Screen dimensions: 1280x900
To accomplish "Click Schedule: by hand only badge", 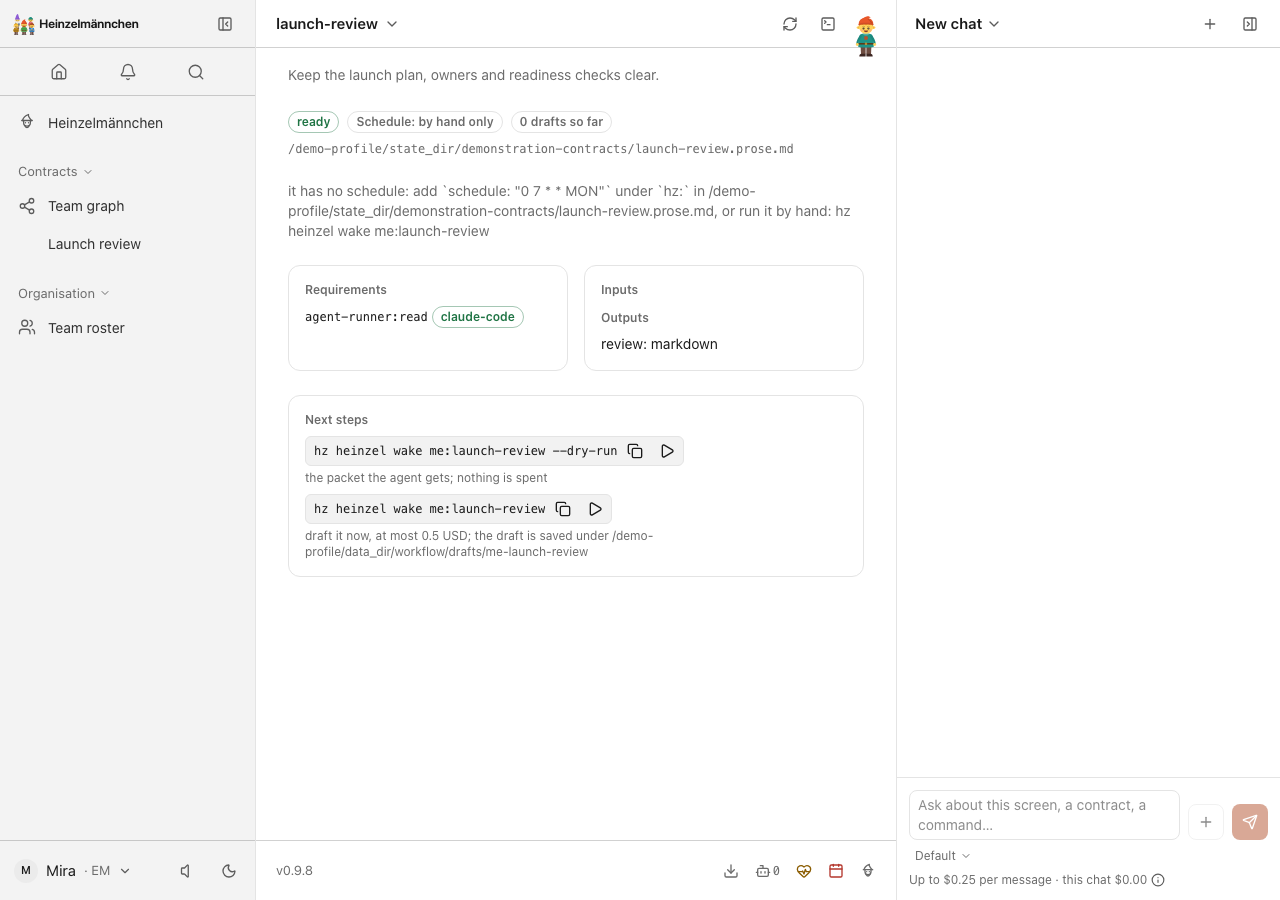I will pyautogui.click(x=425, y=122).
